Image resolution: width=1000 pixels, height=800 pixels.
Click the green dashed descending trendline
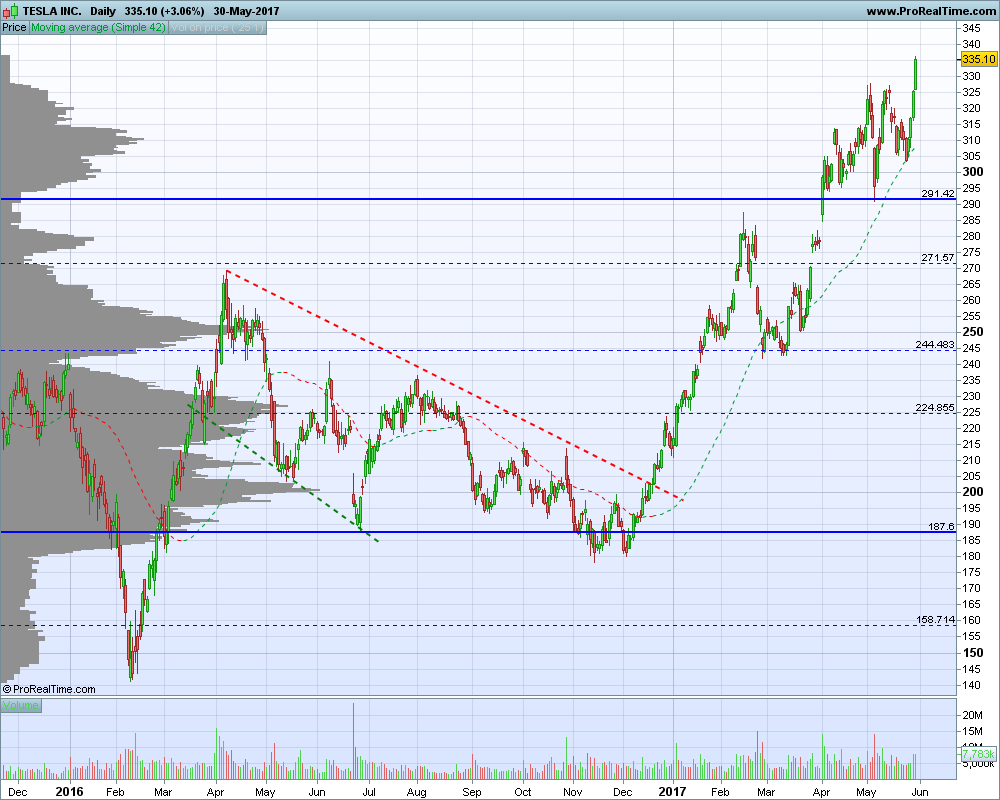pyautogui.click(x=284, y=473)
